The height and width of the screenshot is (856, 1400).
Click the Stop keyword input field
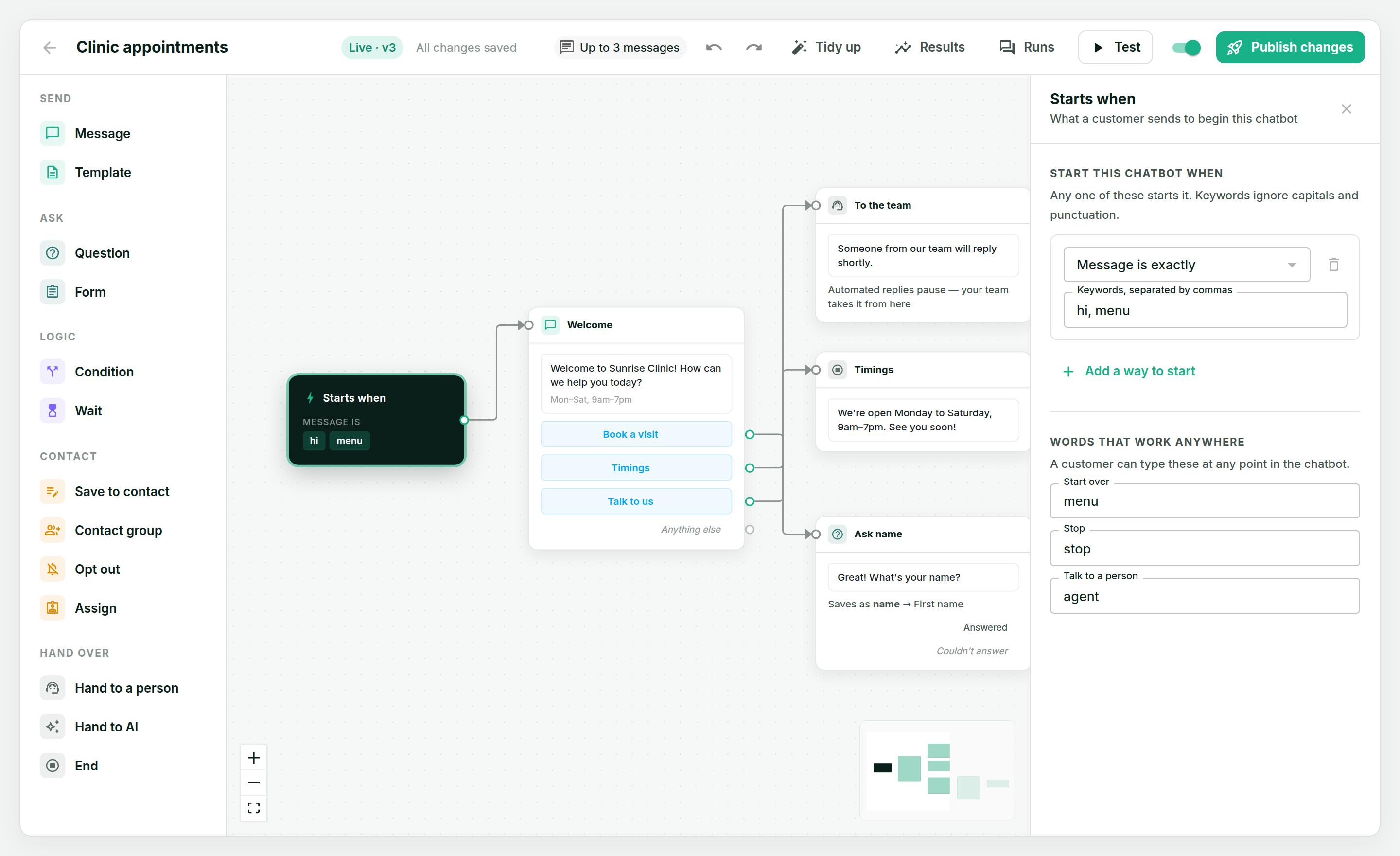tap(1205, 549)
